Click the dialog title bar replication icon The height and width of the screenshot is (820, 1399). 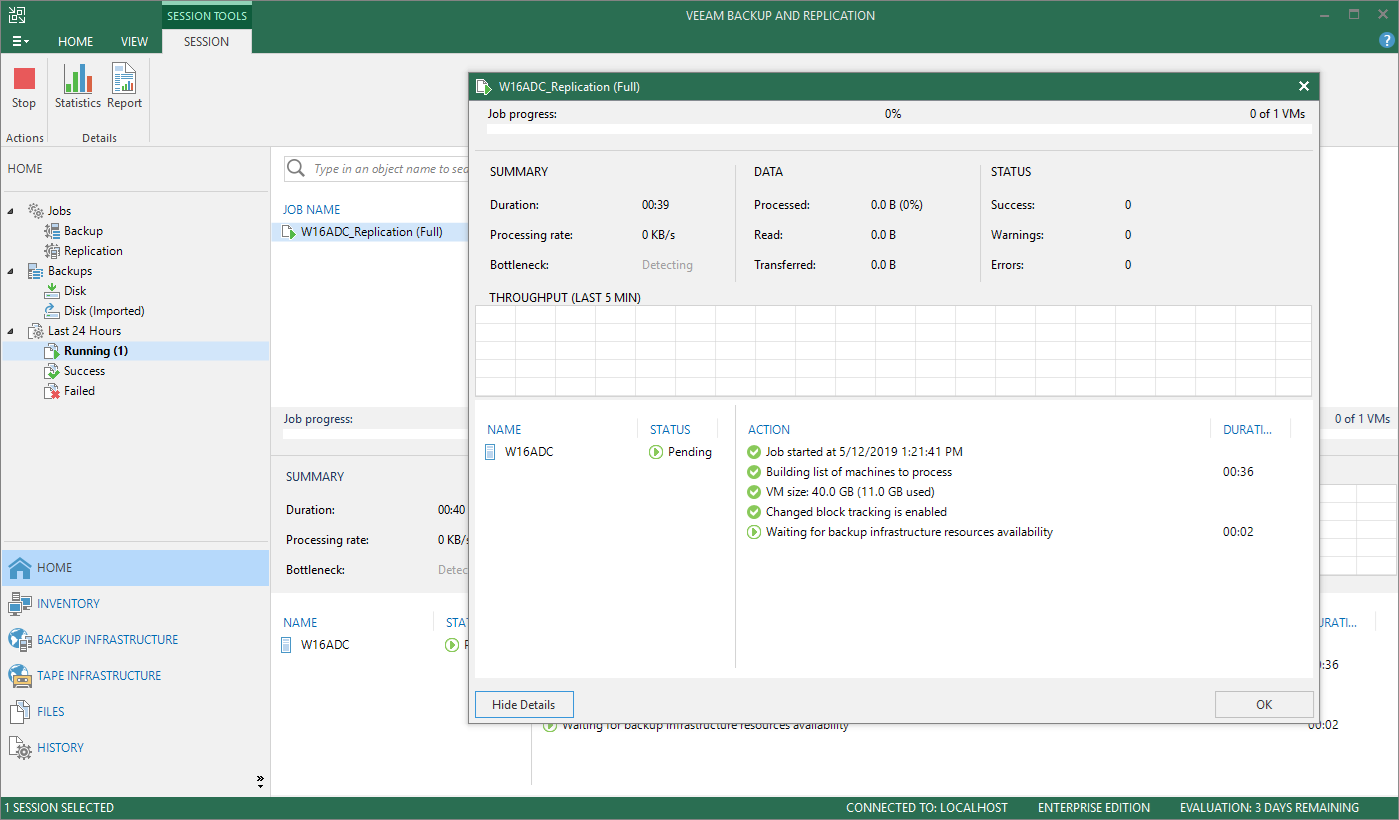pyautogui.click(x=483, y=87)
